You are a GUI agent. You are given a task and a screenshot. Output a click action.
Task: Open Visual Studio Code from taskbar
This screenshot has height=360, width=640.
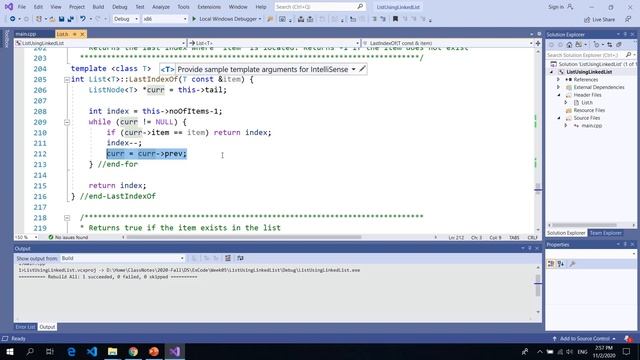(x=92, y=351)
